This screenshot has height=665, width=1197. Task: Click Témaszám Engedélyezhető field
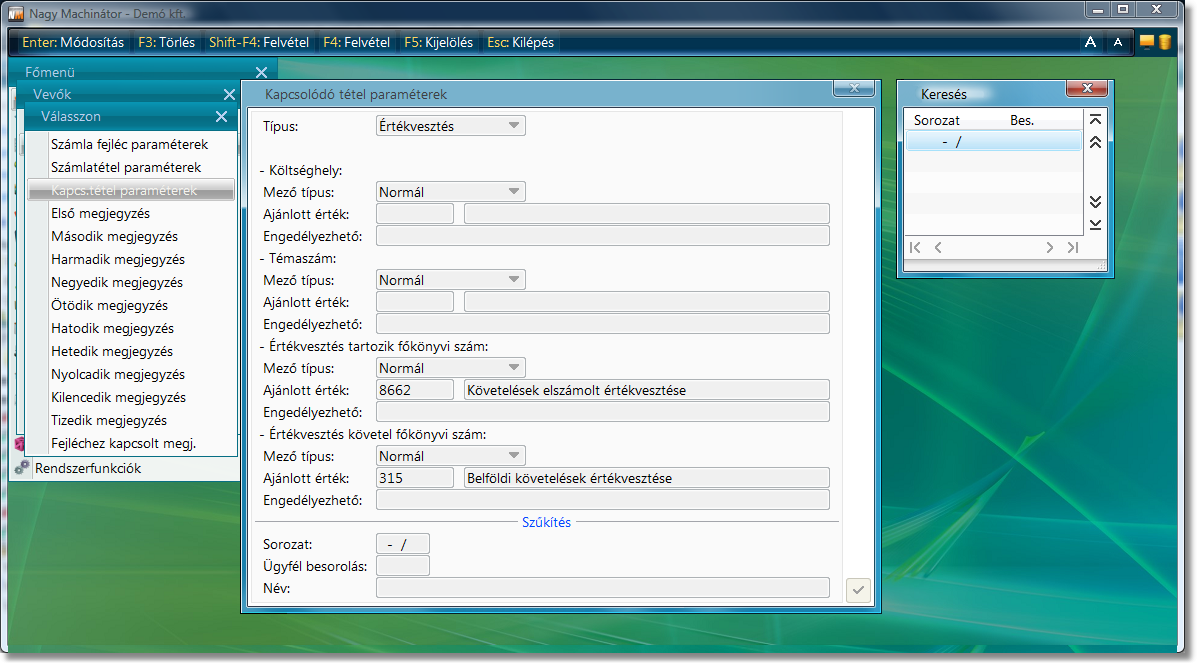602,324
